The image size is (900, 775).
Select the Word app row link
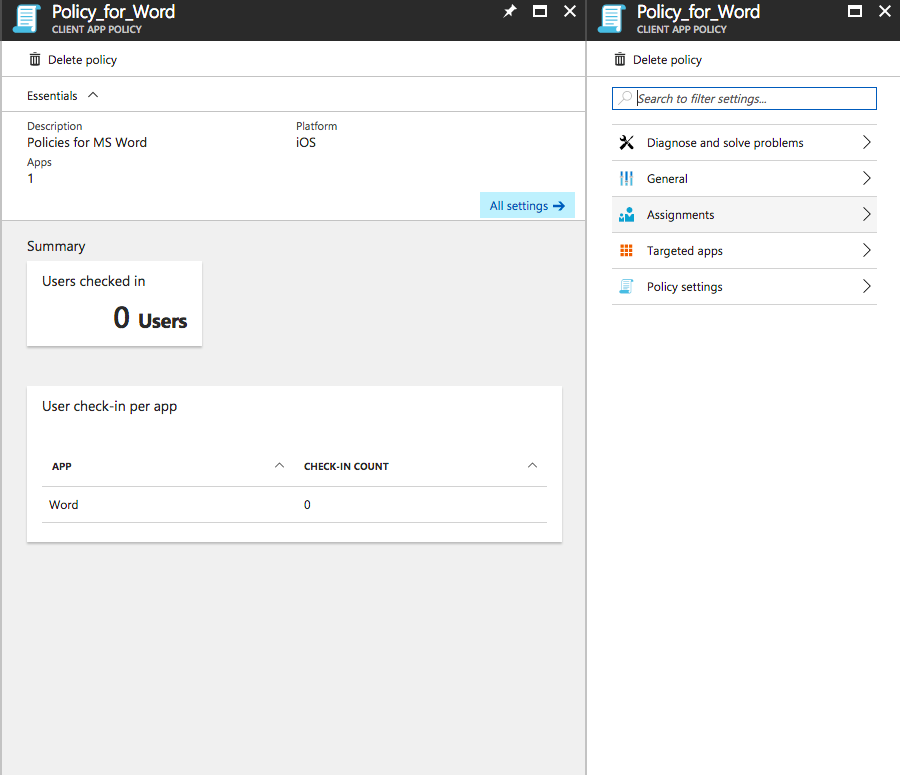pos(63,504)
